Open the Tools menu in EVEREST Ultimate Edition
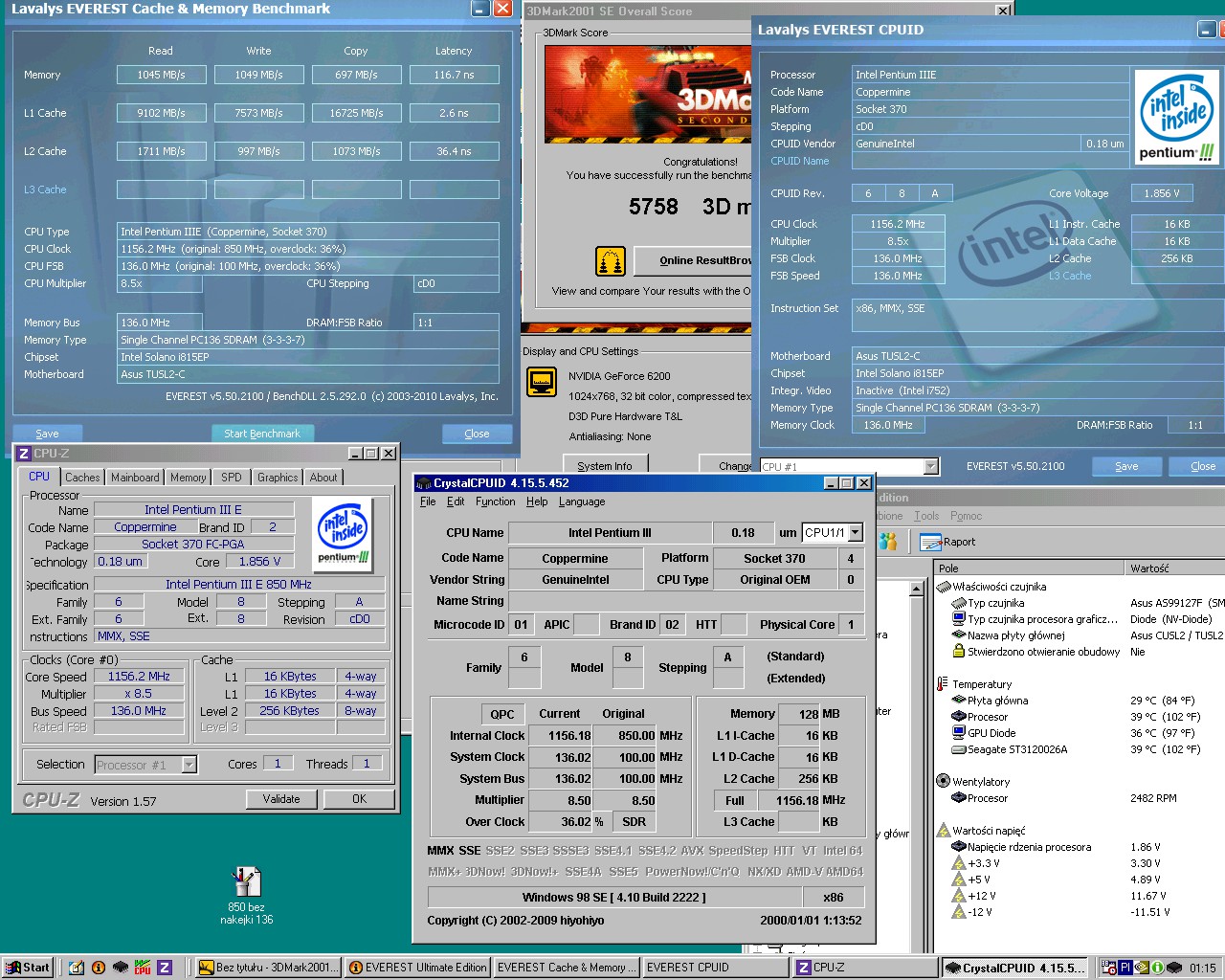 click(x=926, y=516)
